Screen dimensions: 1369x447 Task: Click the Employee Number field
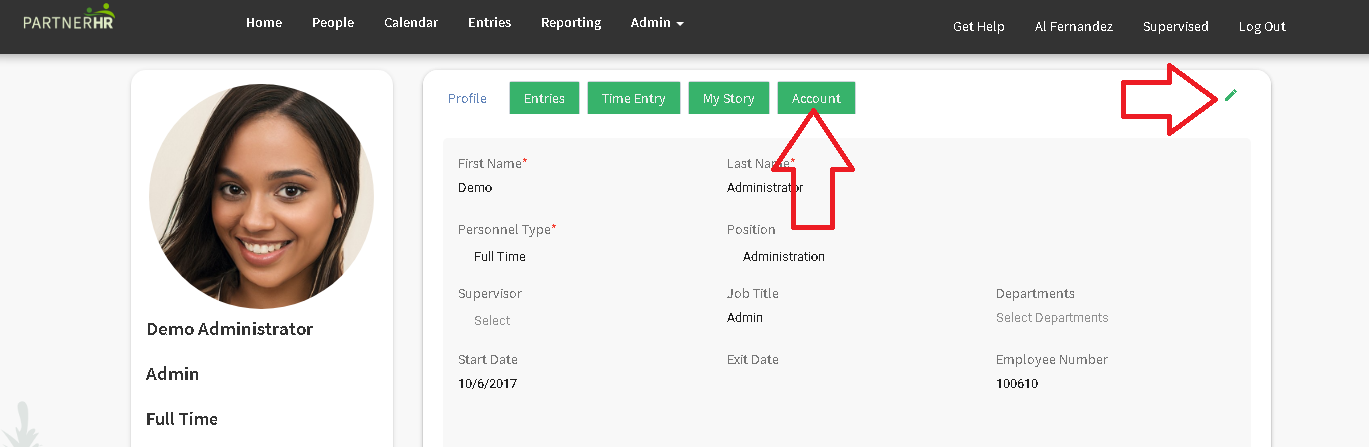[1116, 383]
